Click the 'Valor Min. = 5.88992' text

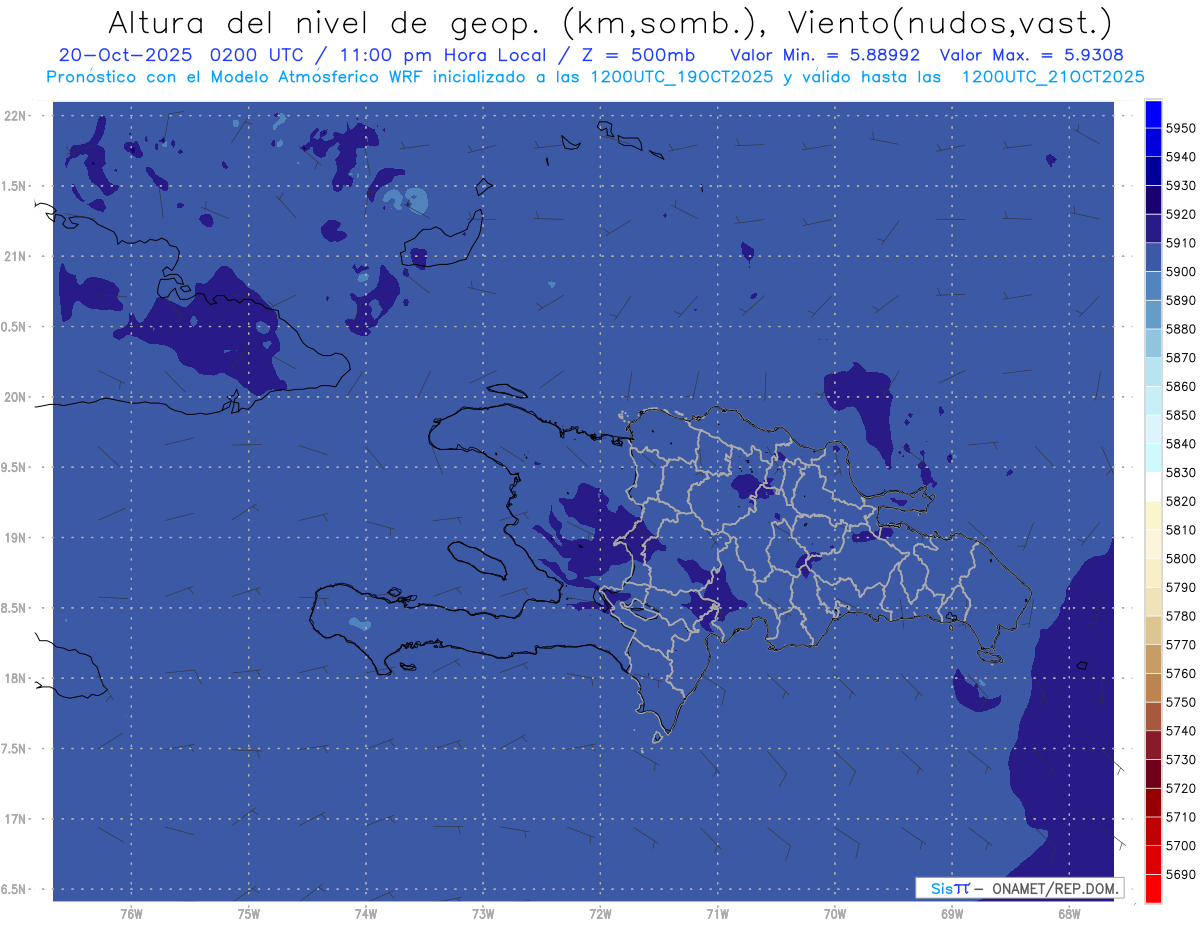pyautogui.click(x=825, y=55)
